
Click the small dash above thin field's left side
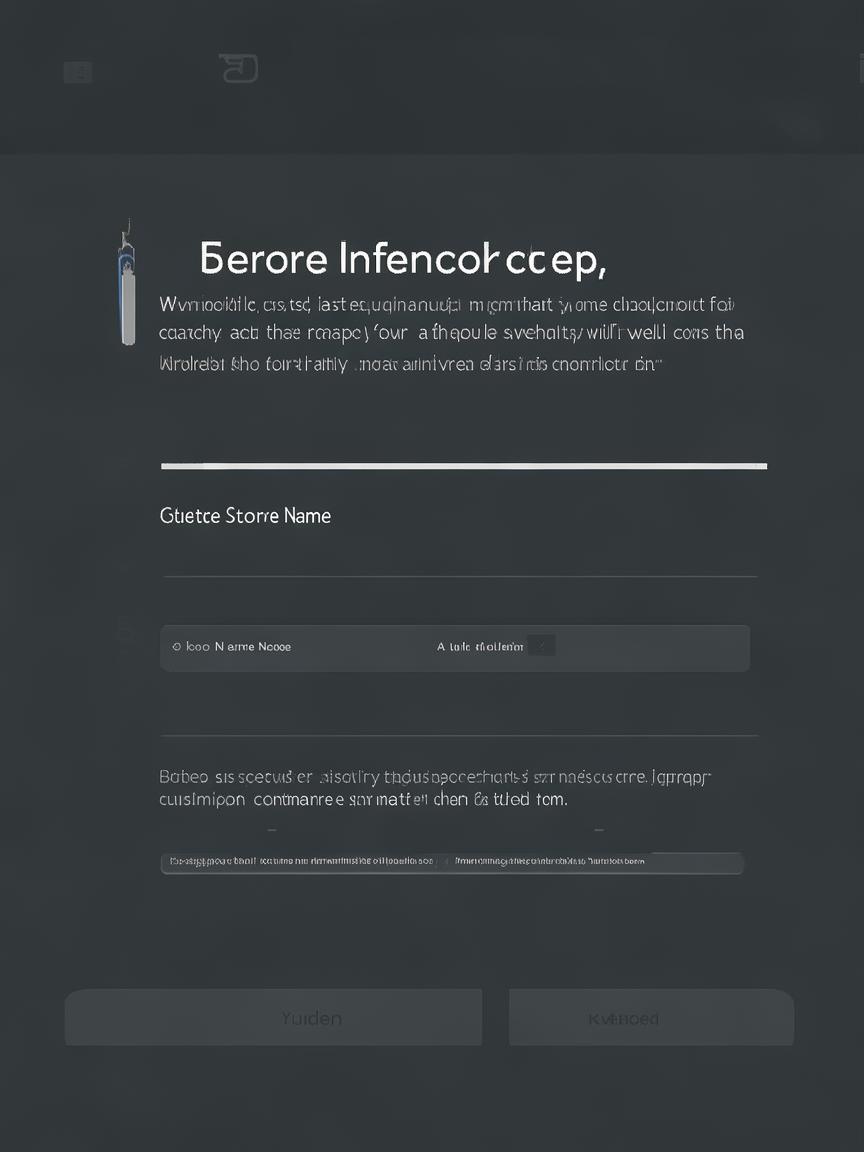tap(272, 830)
